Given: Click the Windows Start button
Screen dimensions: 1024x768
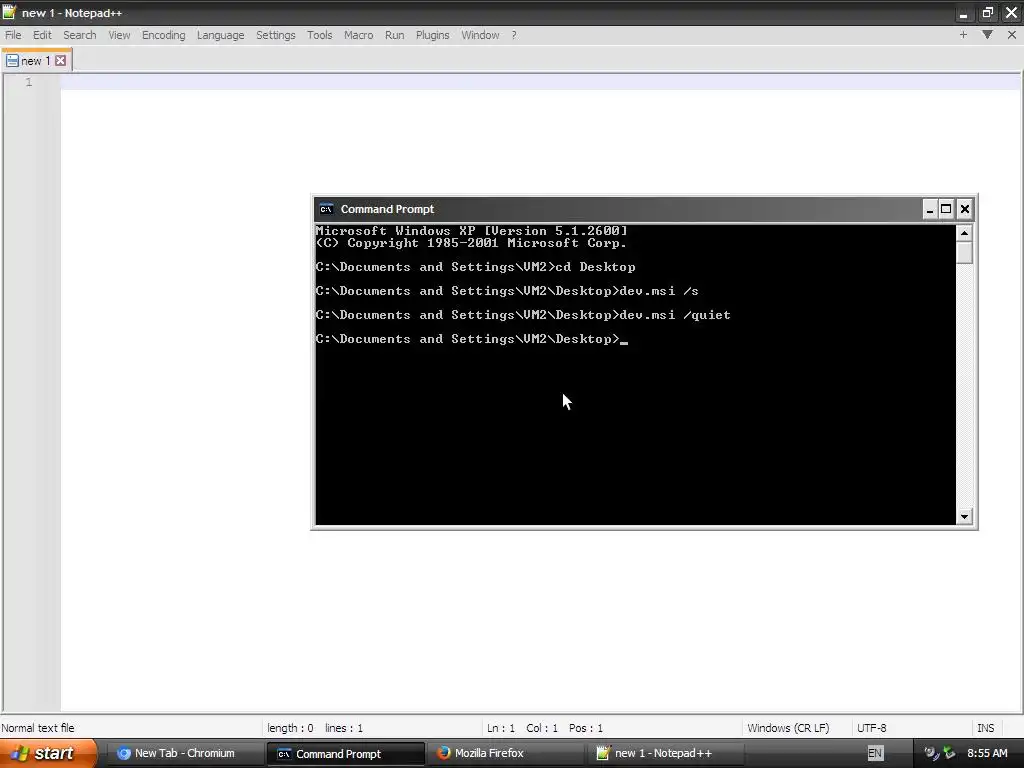Looking at the screenshot, I should [x=47, y=754].
